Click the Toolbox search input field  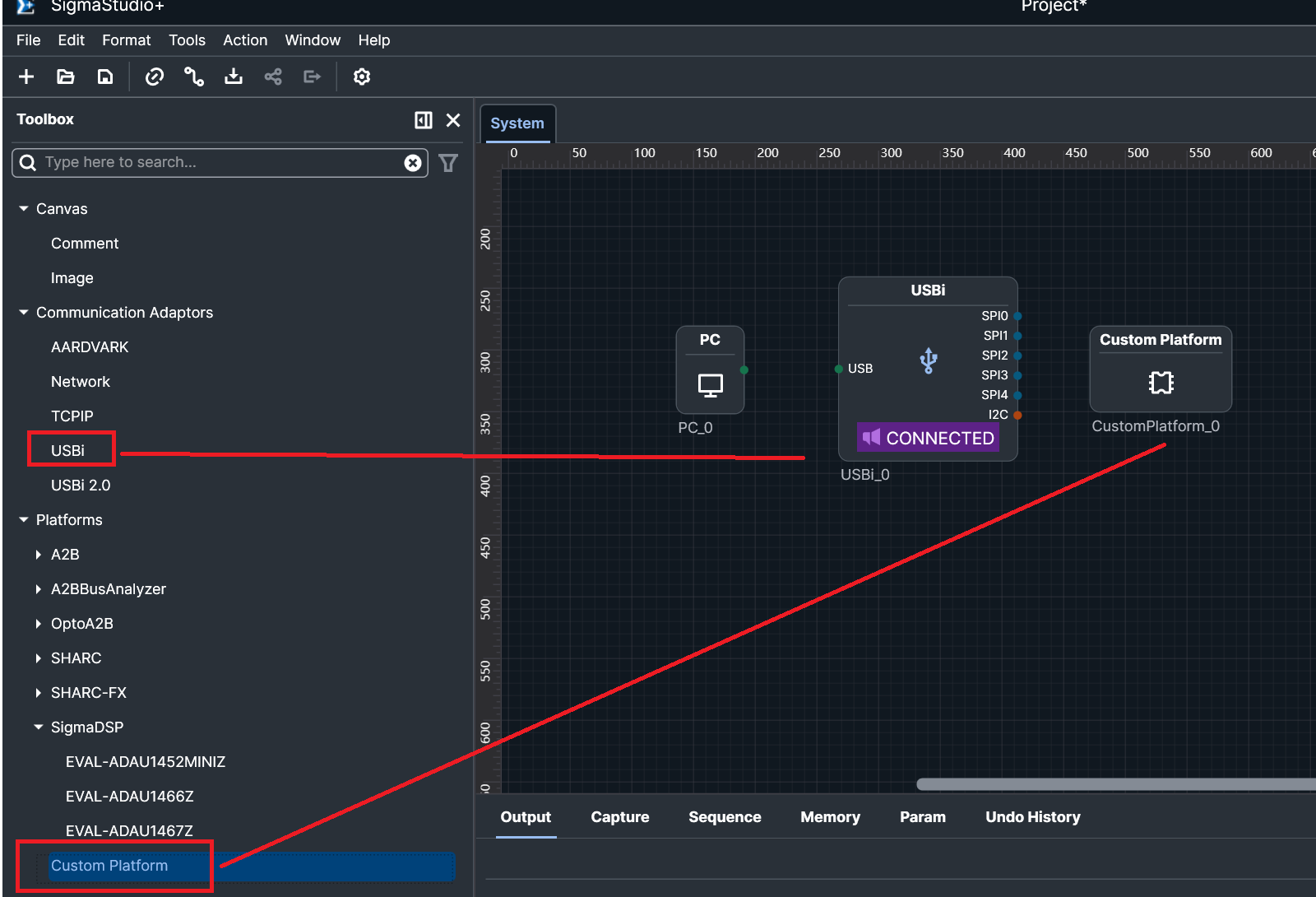220,163
